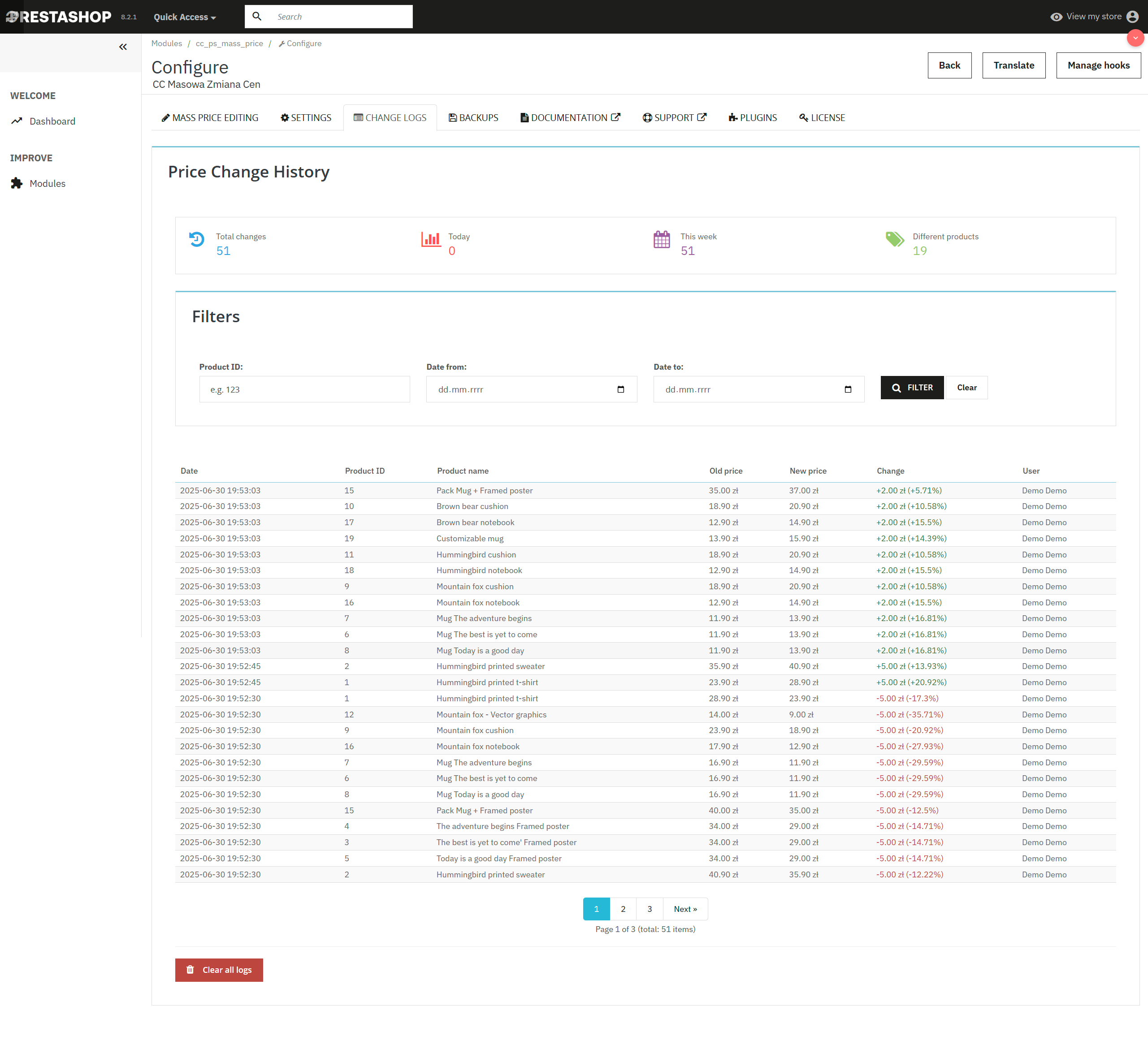Image resolution: width=1148 pixels, height=1062 pixels.
Task: Open calendar picker in Date to field
Action: 847,389
